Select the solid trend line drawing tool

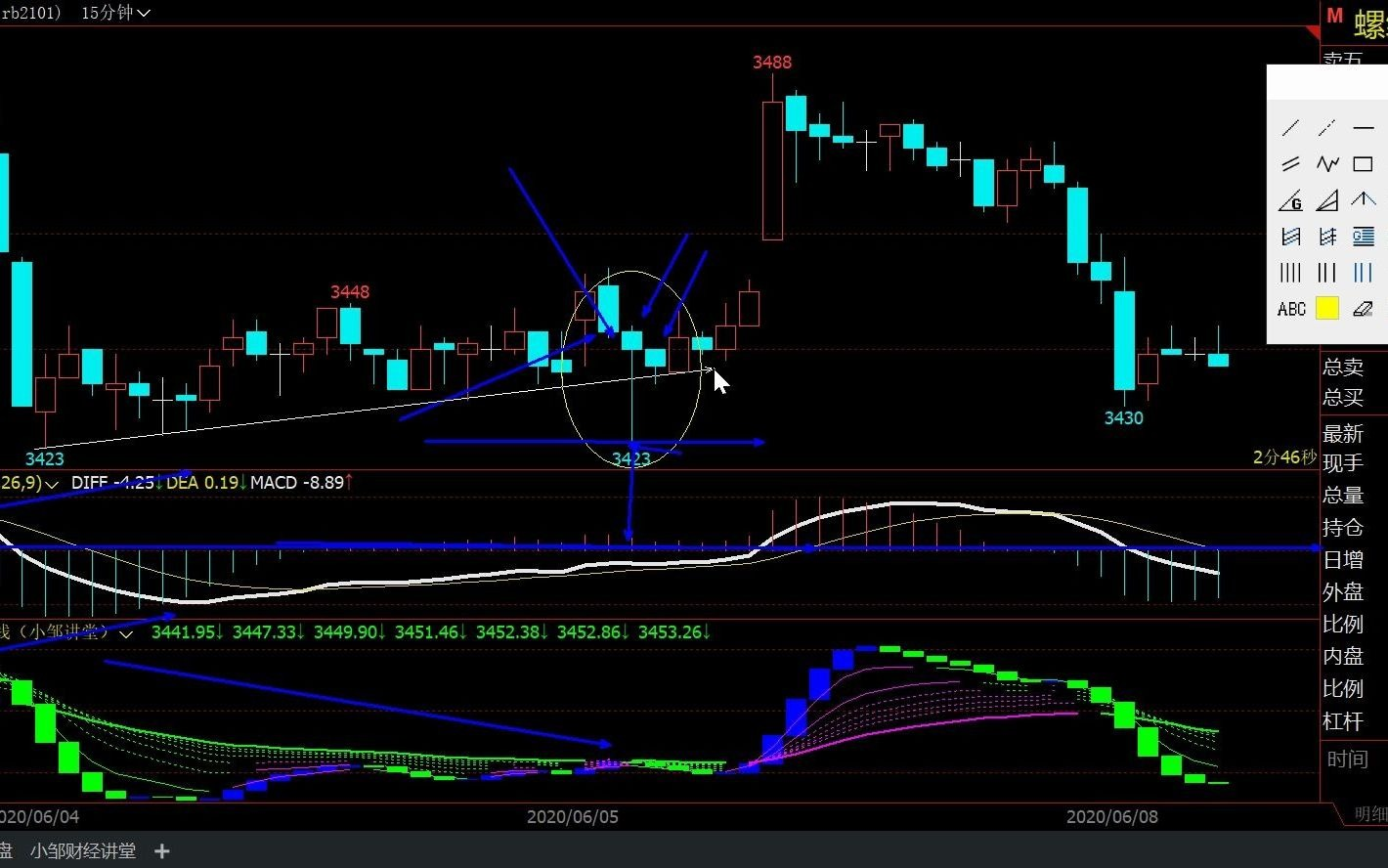coord(1290,128)
